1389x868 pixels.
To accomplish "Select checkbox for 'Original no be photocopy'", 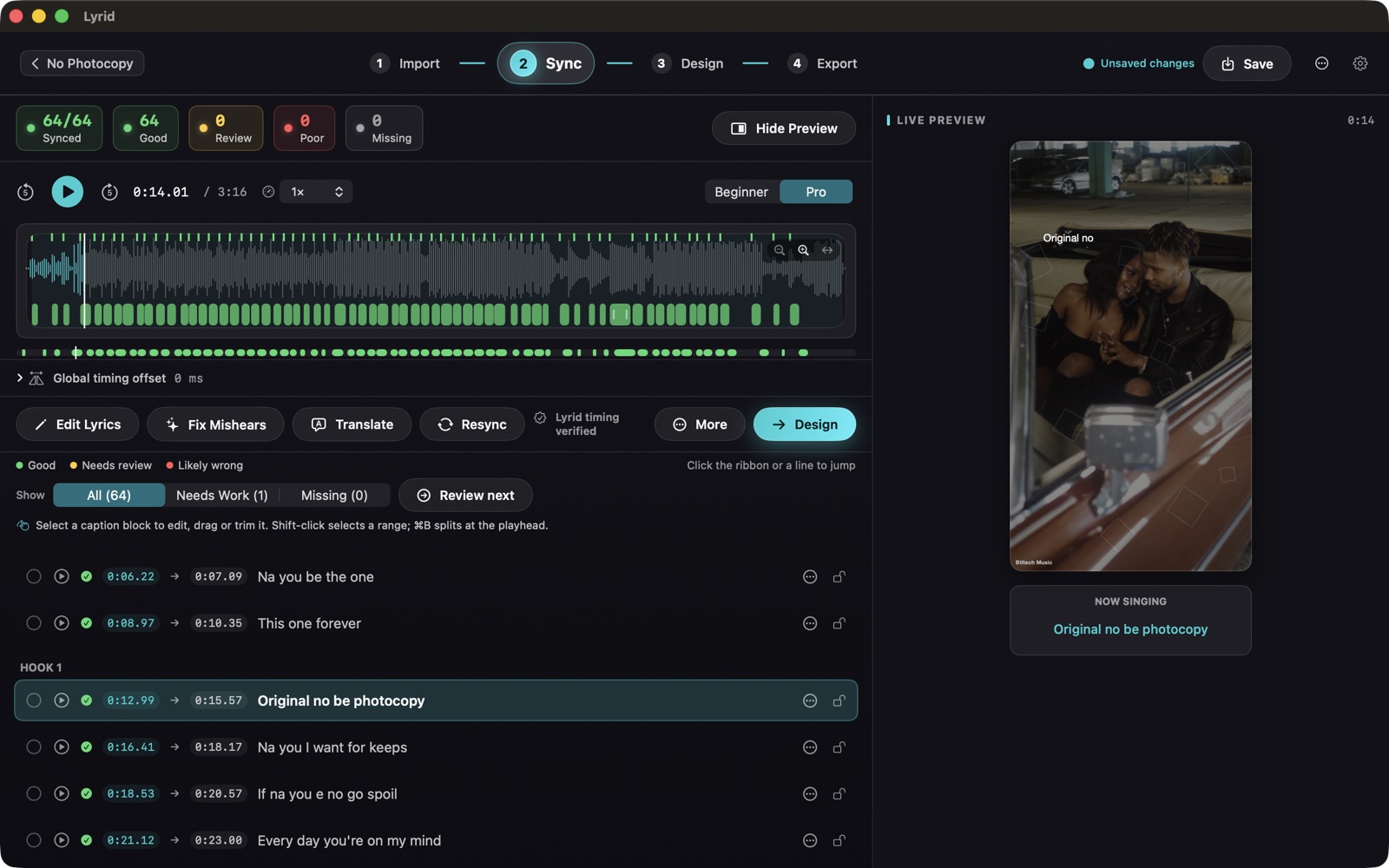I will tap(34, 700).
